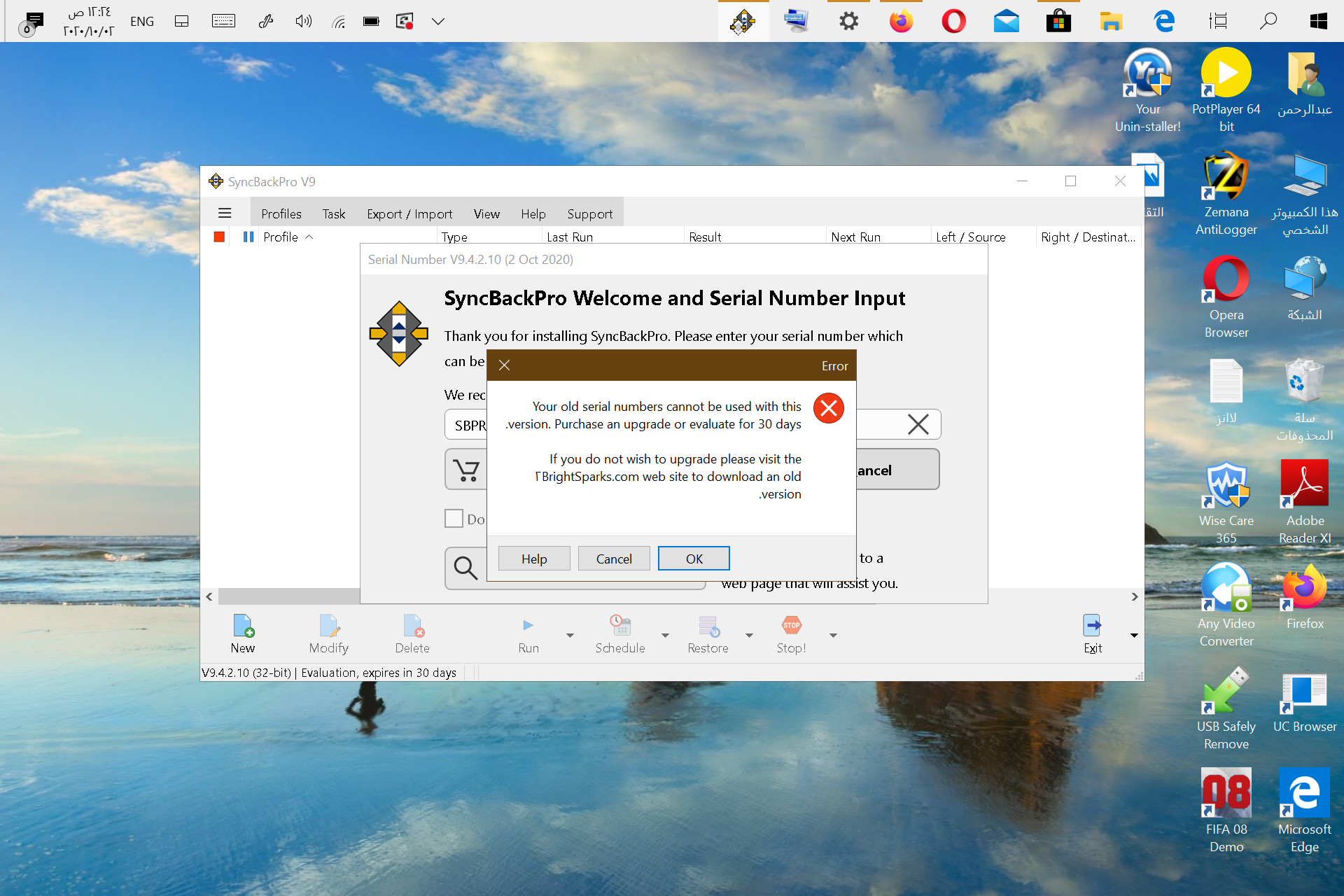Open Opera from the taskbar

coord(953,22)
